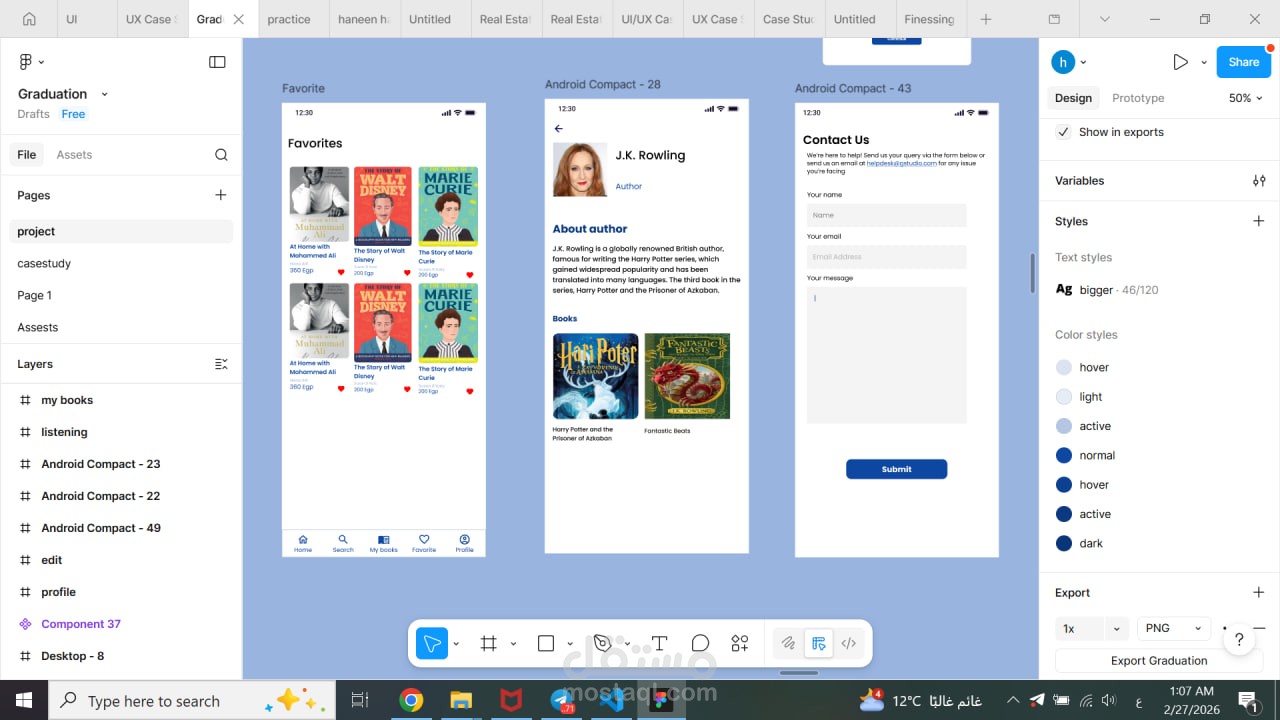Select the normal color style swatch
Viewport: 1280px width, 720px height.
(x=1064, y=455)
